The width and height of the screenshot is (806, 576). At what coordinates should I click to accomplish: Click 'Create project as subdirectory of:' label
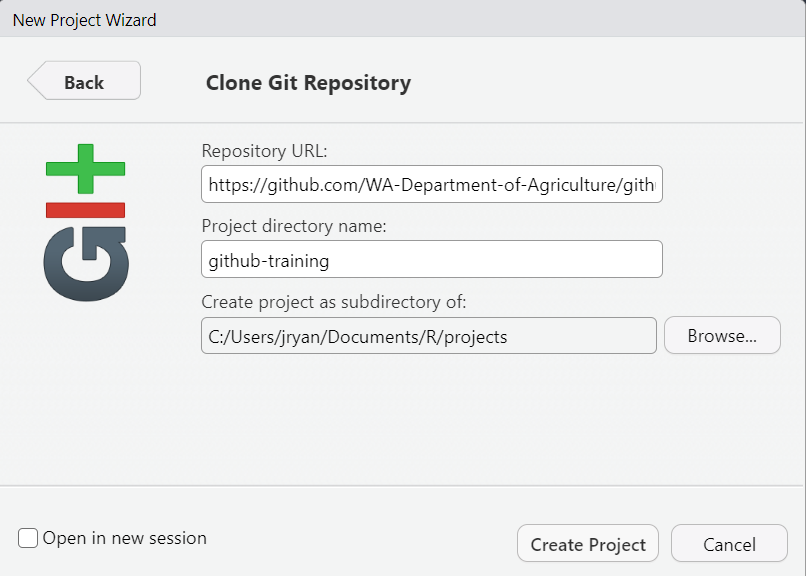(x=333, y=302)
